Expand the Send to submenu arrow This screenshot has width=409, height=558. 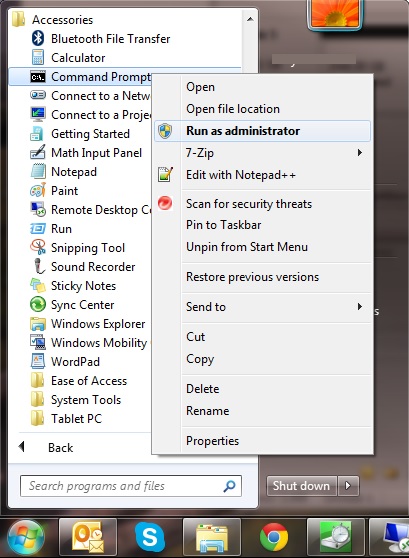360,306
